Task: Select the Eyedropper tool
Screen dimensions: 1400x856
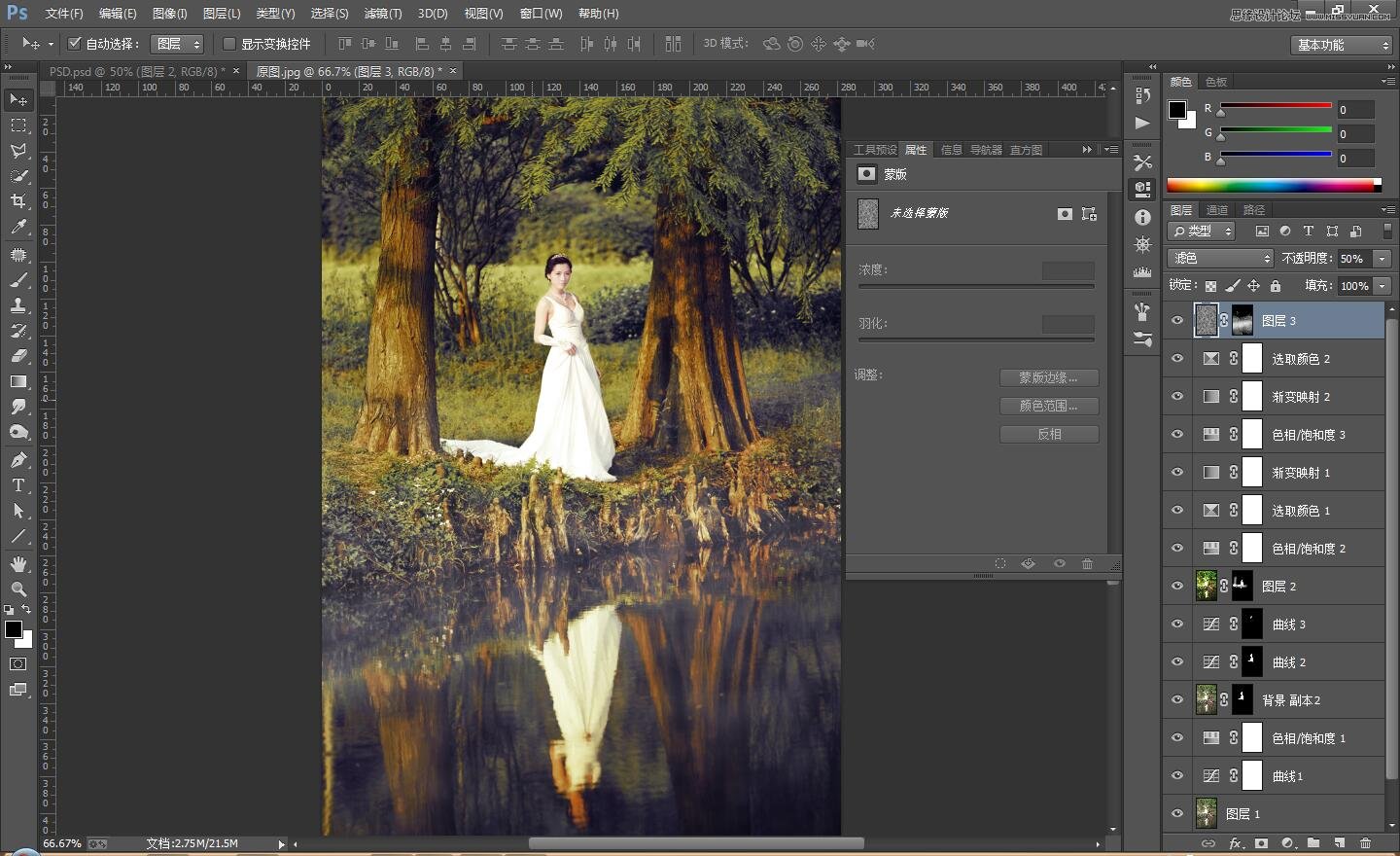Action: click(x=18, y=228)
